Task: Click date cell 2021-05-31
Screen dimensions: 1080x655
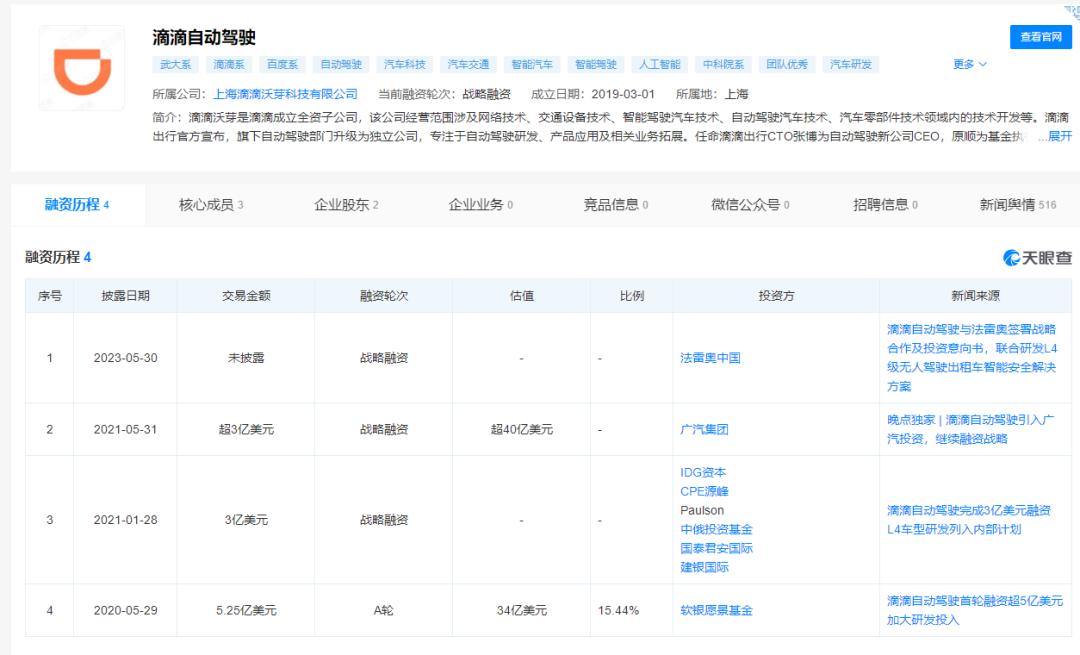Action: click(125, 429)
